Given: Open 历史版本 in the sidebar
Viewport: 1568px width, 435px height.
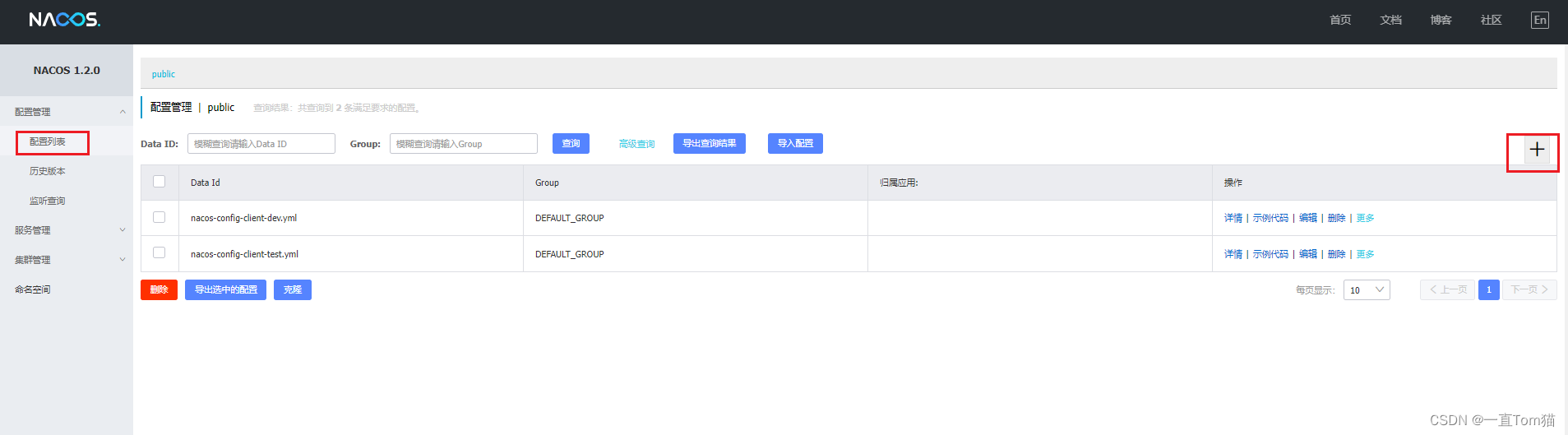Looking at the screenshot, I should pyautogui.click(x=48, y=171).
